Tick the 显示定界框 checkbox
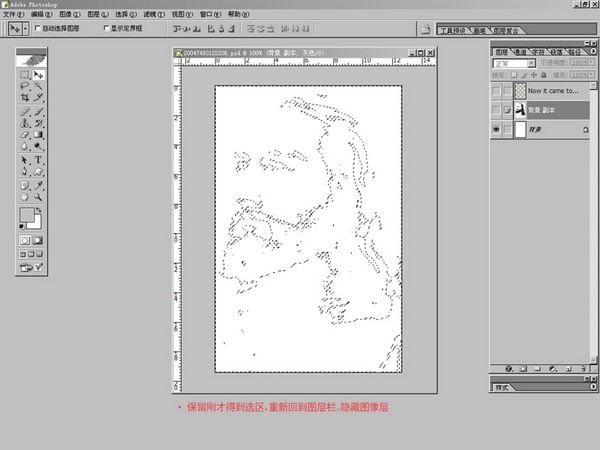Screen dimensions: 600x450 coord(108,29)
